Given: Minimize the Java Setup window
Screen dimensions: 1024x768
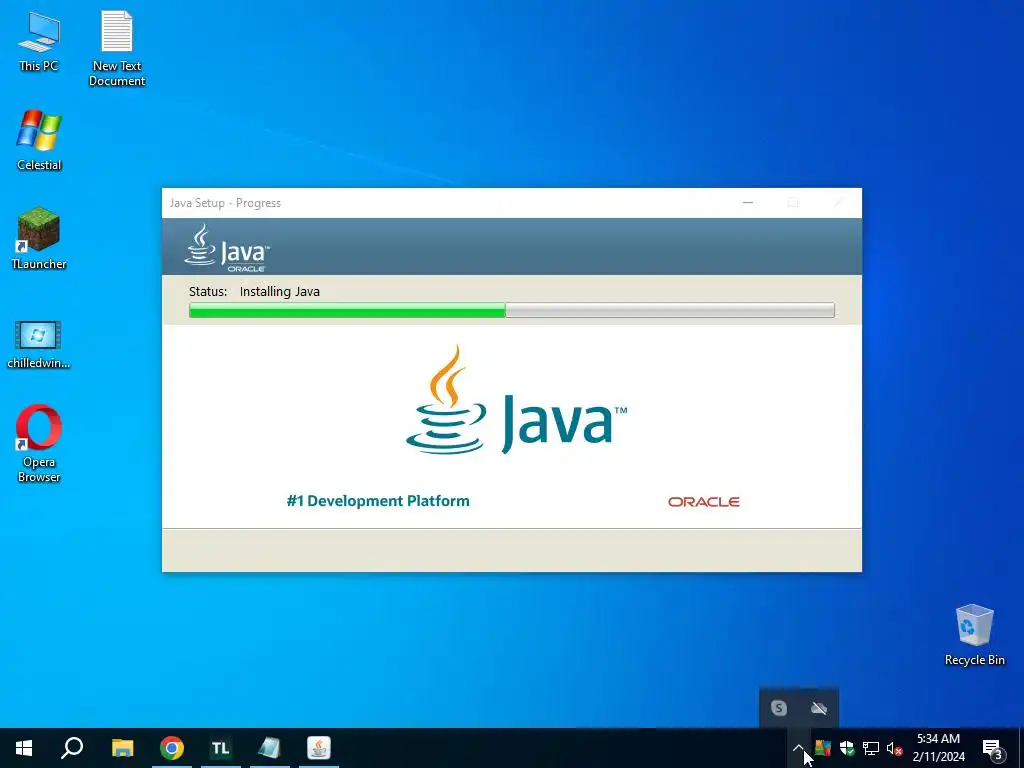Looking at the screenshot, I should [748, 203].
